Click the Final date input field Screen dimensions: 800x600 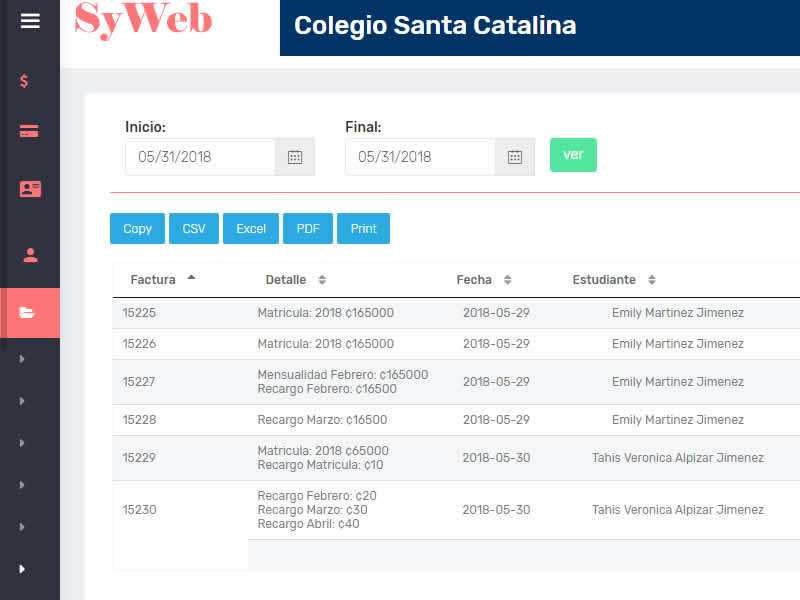pyautogui.click(x=420, y=157)
